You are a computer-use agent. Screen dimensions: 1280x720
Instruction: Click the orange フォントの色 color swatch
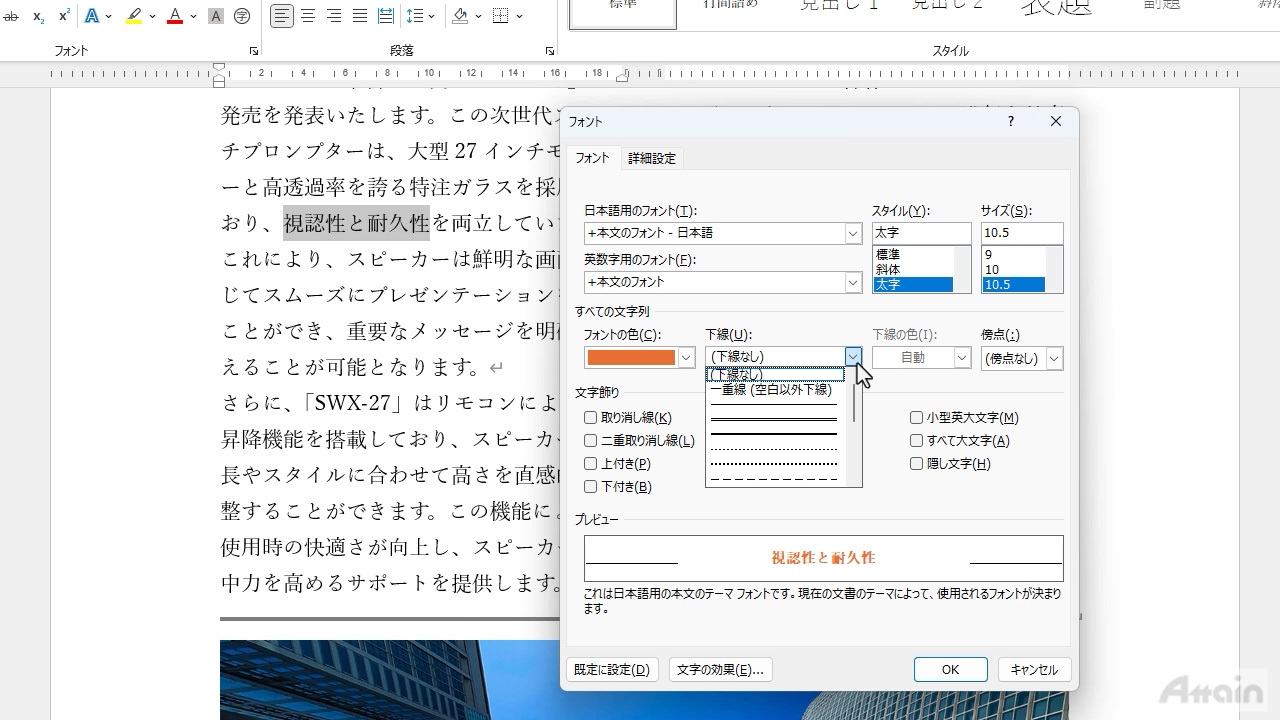[x=630, y=358]
